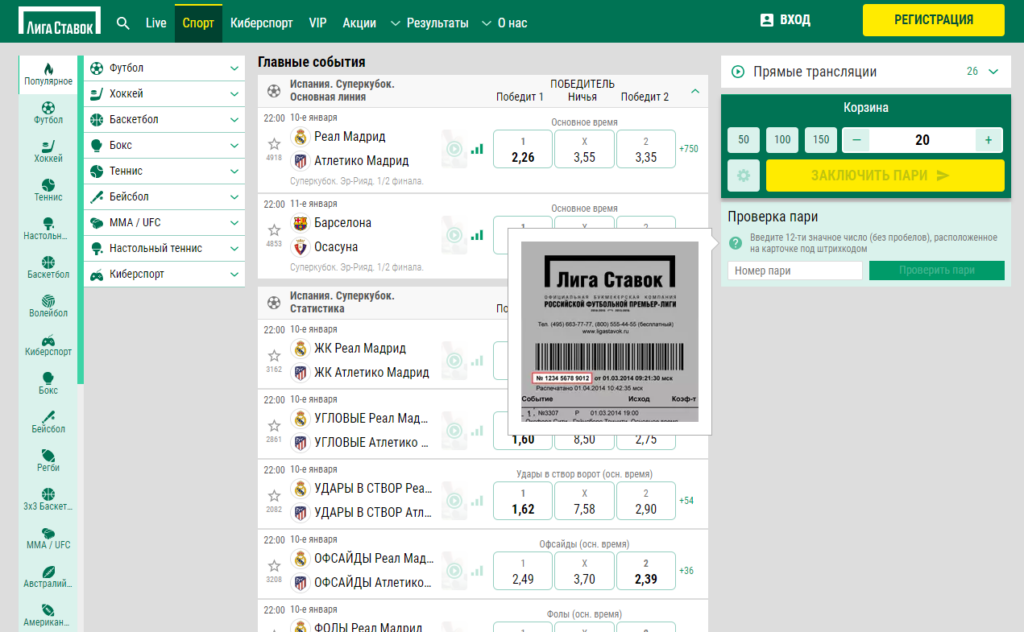1024x632 pixels.
Task: Select Футбол icon in the left sidebar
Action: click(48, 113)
